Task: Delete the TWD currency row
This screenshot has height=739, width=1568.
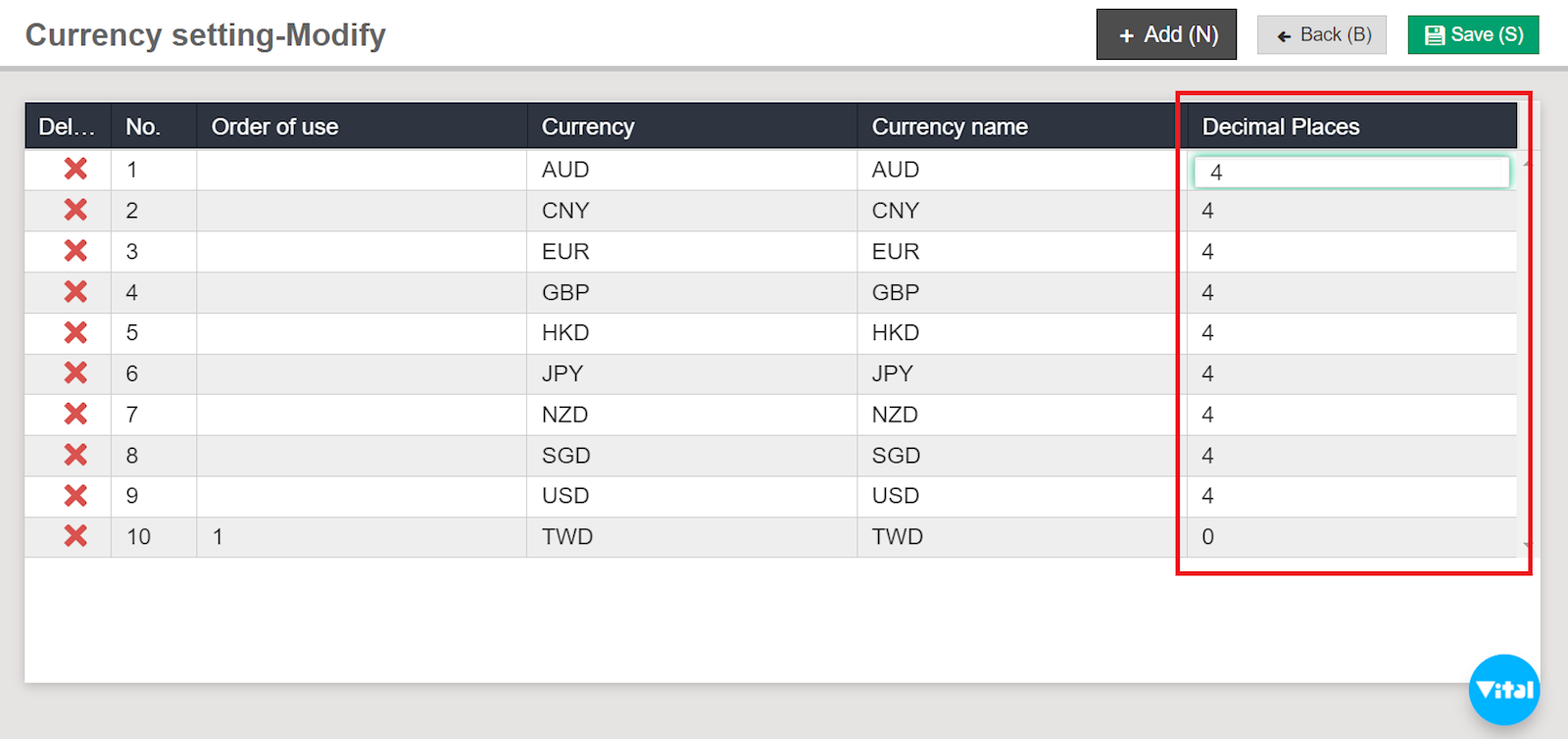Action: tap(75, 536)
